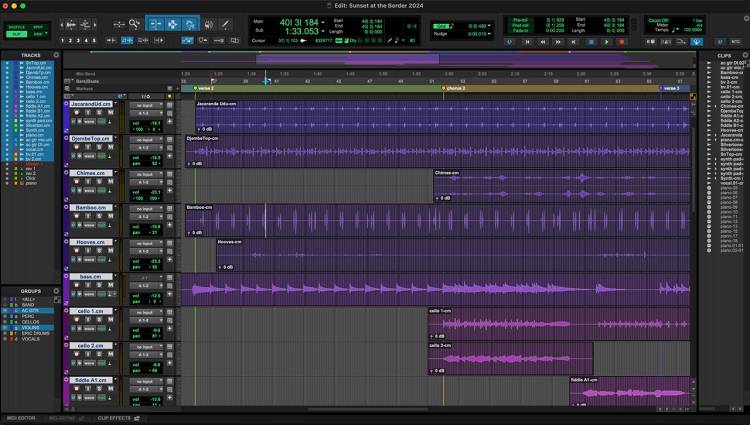Screen dimensions: 750x425
Task: Open the Tracks list options menu
Action: (x=58, y=54)
